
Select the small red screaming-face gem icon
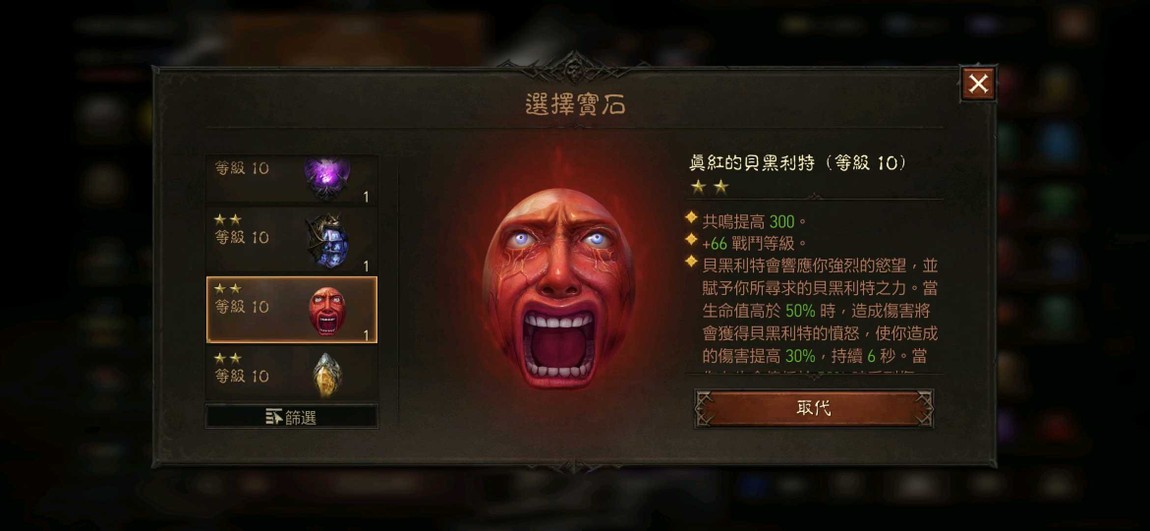(327, 311)
